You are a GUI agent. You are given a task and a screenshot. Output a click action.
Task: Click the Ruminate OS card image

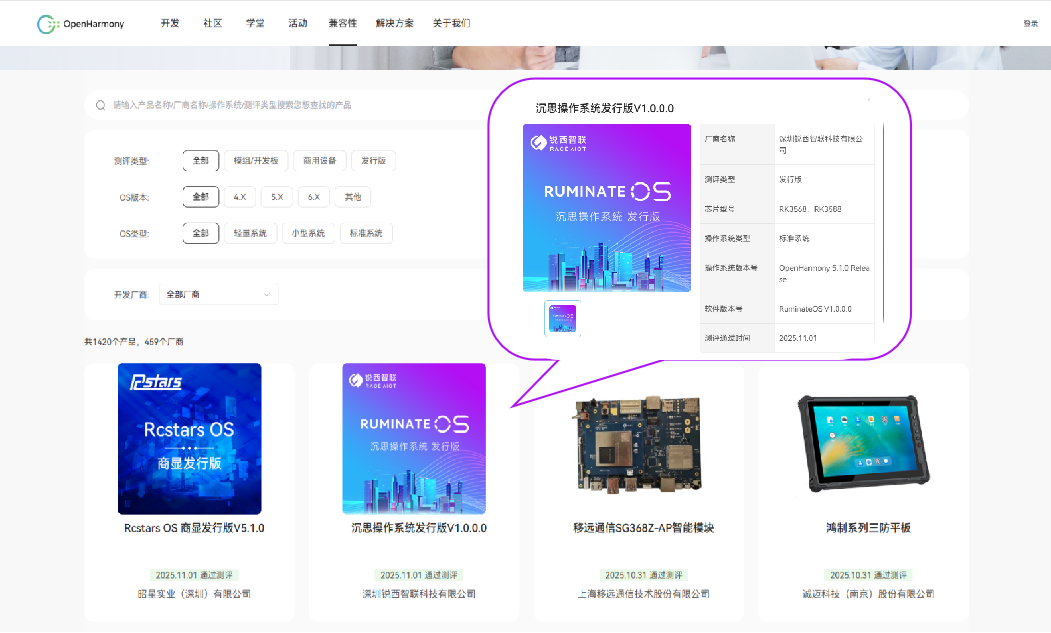pyautogui.click(x=414, y=439)
